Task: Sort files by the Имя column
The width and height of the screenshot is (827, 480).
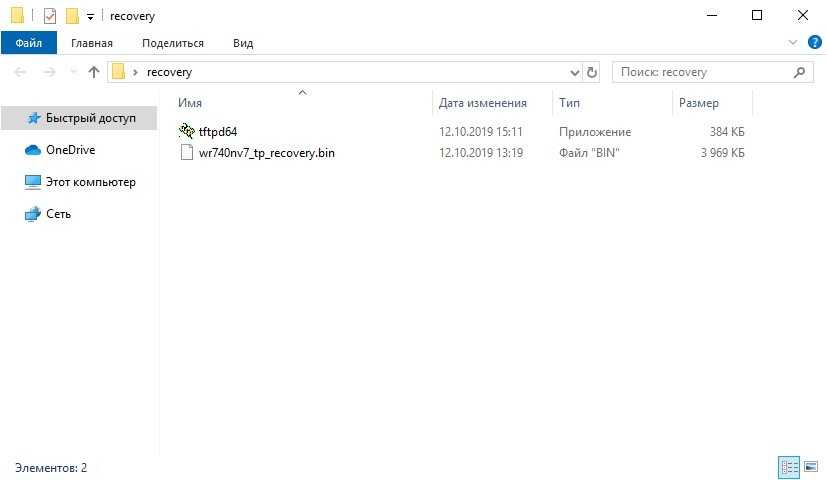Action: tap(190, 103)
